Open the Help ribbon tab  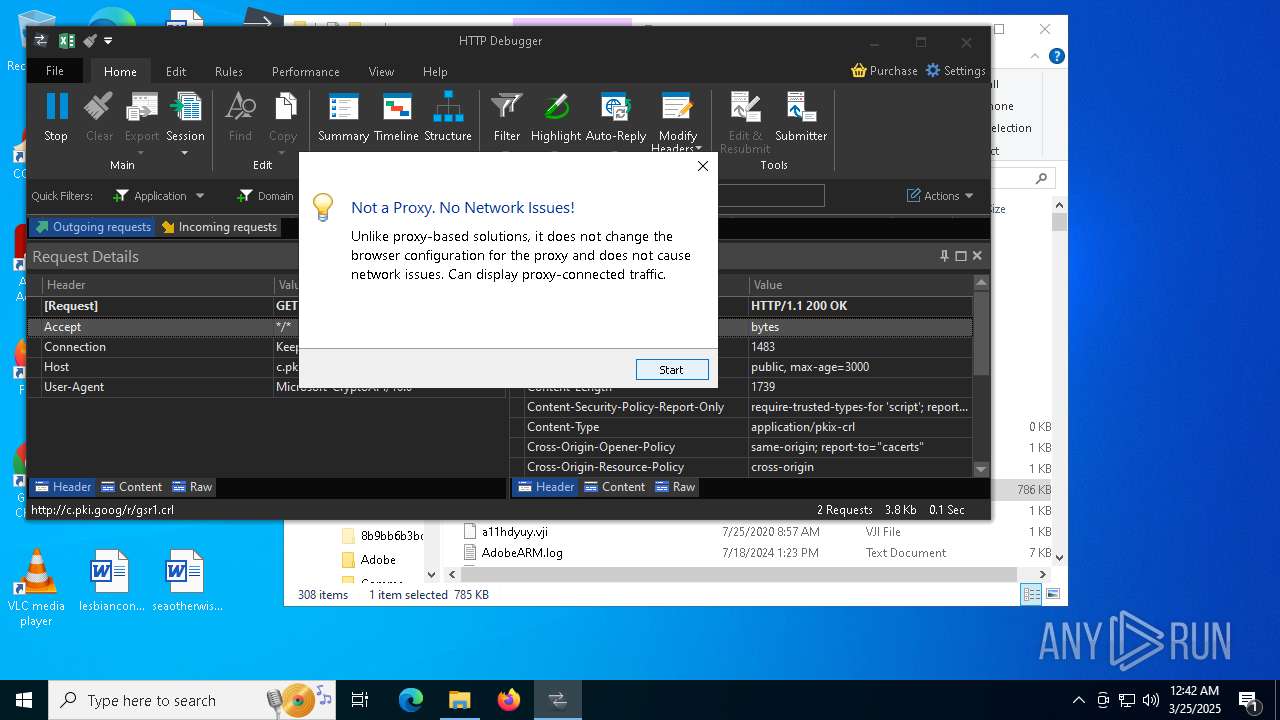435,72
